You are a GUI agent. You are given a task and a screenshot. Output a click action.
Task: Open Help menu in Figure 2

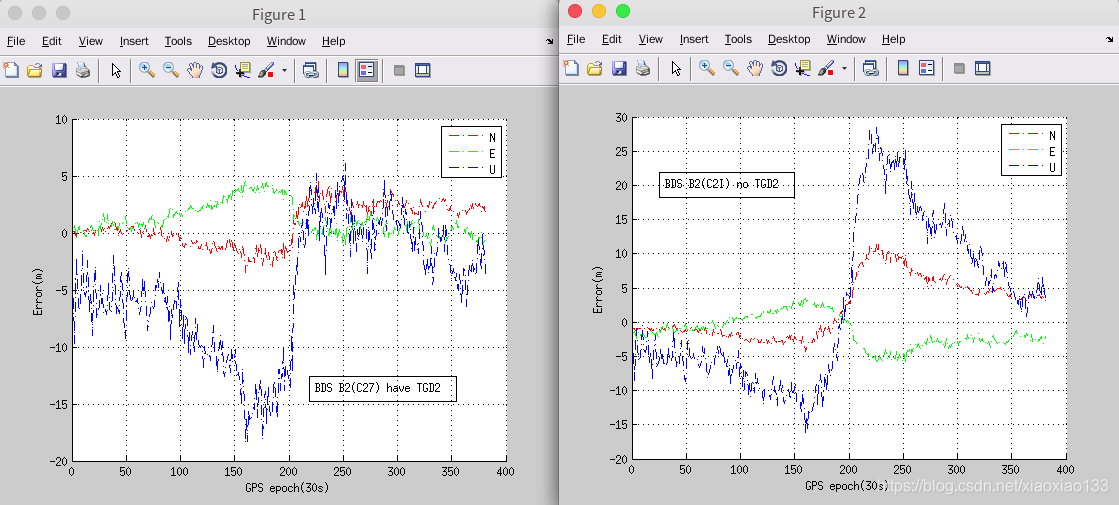coord(893,39)
